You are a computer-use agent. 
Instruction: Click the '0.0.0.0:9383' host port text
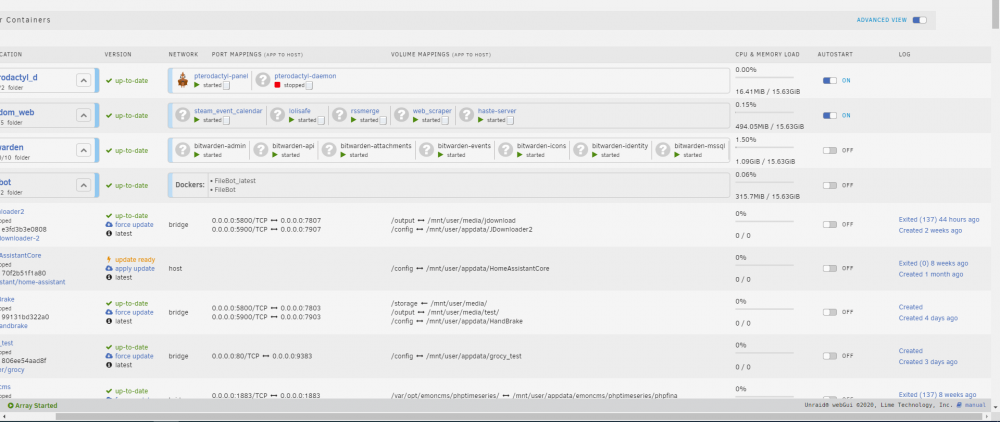[292, 356]
